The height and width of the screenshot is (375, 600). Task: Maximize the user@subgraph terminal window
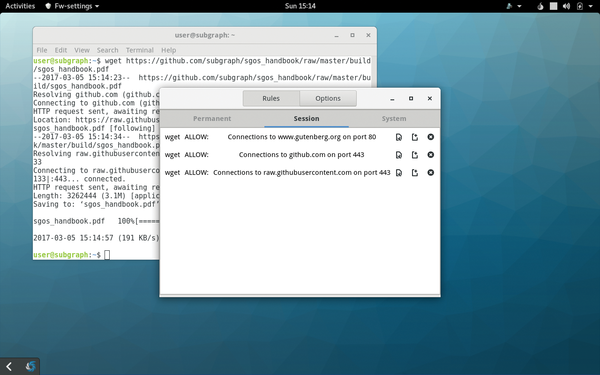352,35
